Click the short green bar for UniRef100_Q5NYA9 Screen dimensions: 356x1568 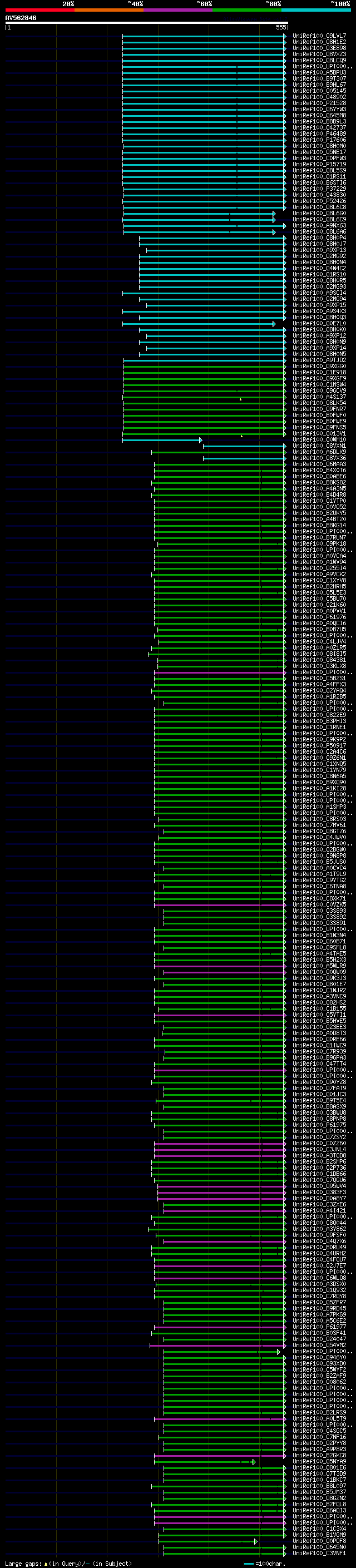pos(205,1462)
